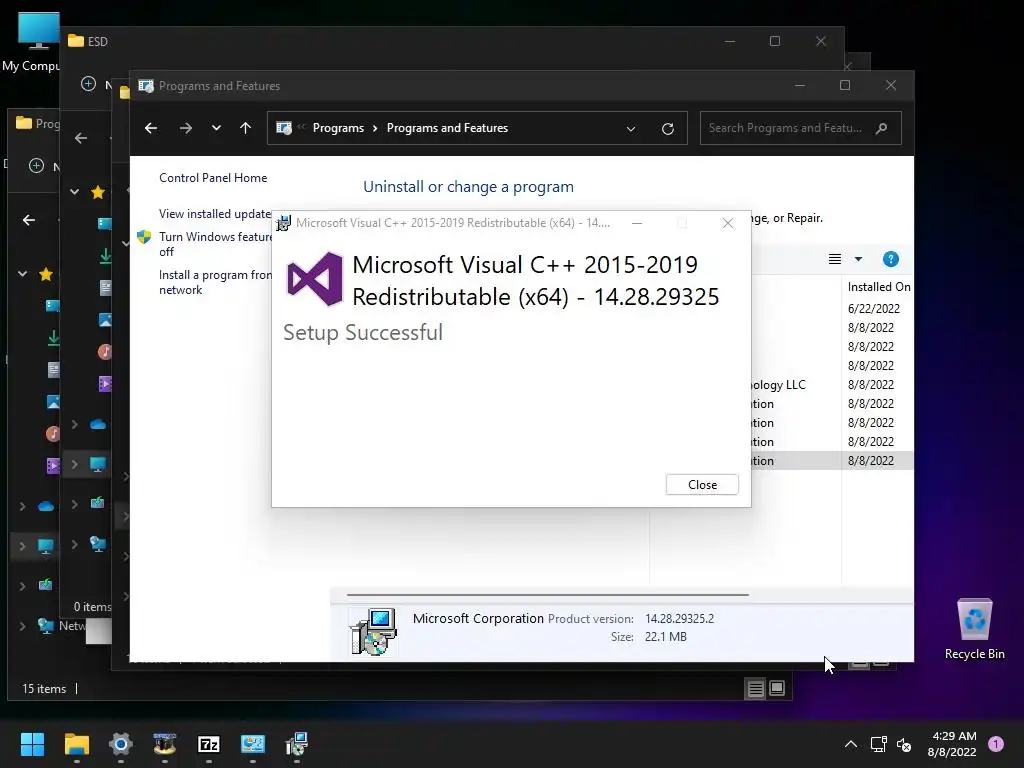Click Control Panel icon in the address bar
This screenshot has width=1024, height=768.
[284, 128]
